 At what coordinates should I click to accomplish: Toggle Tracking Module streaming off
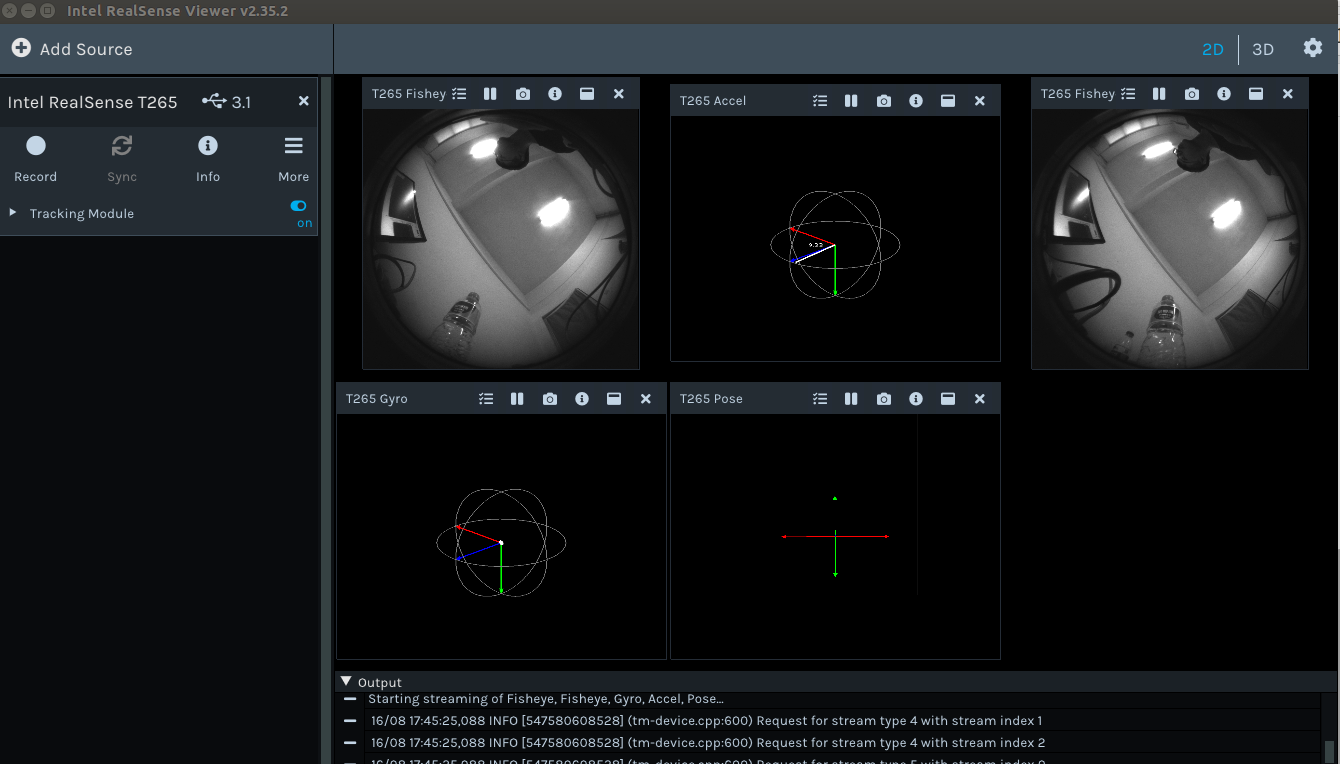pos(298,205)
